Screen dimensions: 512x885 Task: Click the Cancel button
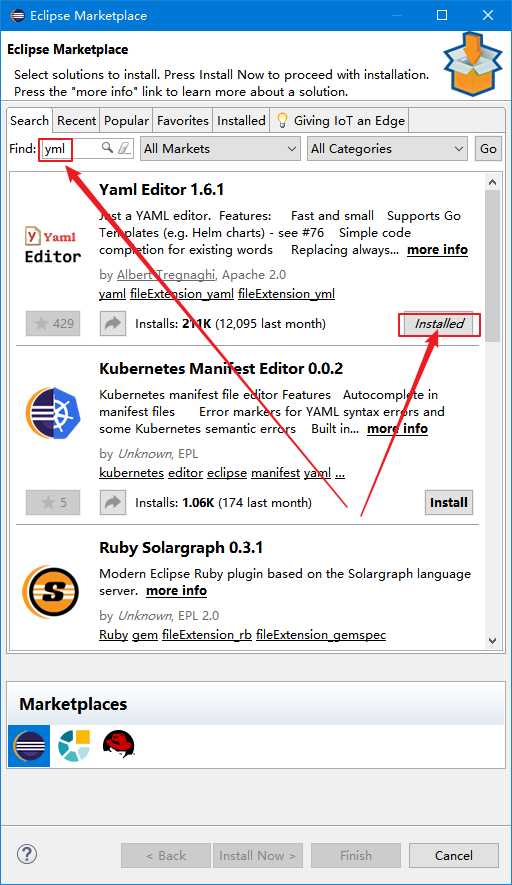[454, 856]
